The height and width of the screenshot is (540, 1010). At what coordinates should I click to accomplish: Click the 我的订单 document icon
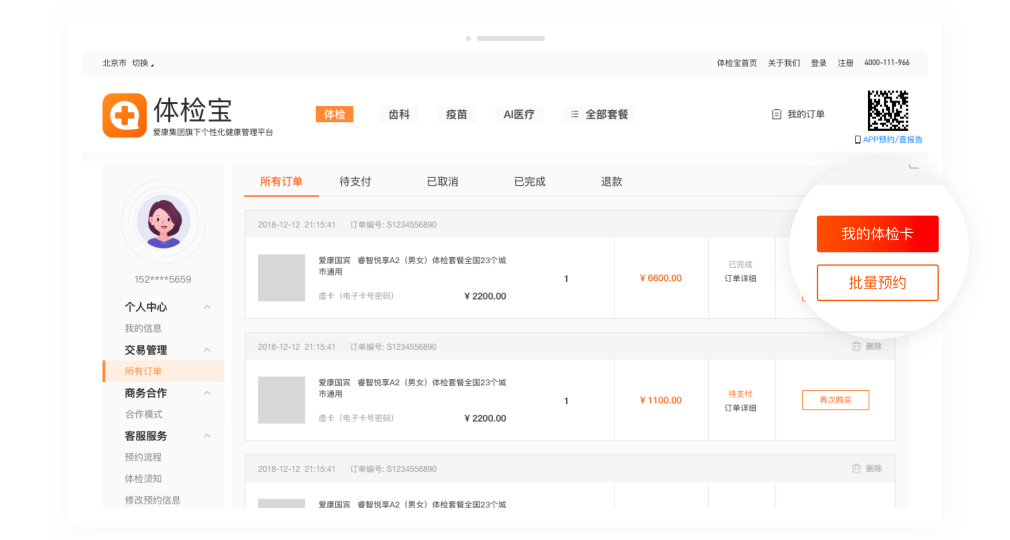point(776,114)
